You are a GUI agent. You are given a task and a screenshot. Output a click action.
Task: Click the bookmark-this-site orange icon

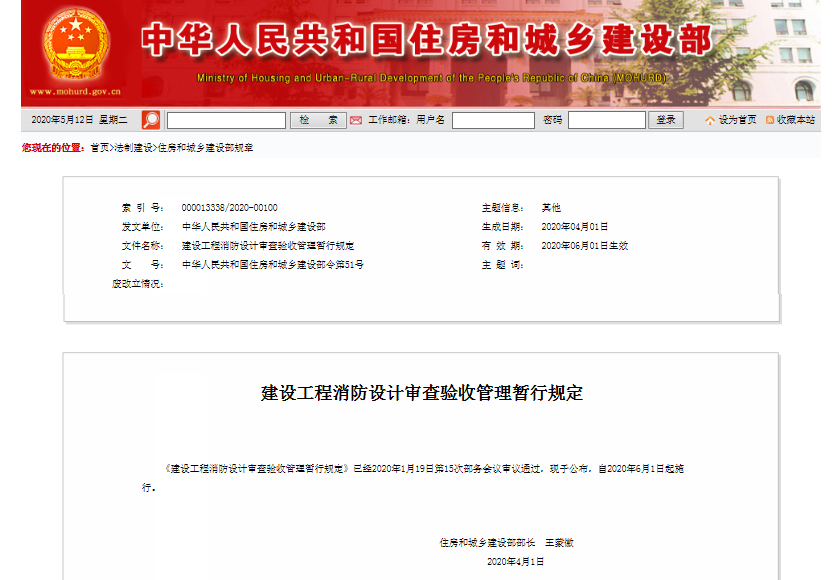tap(769, 120)
